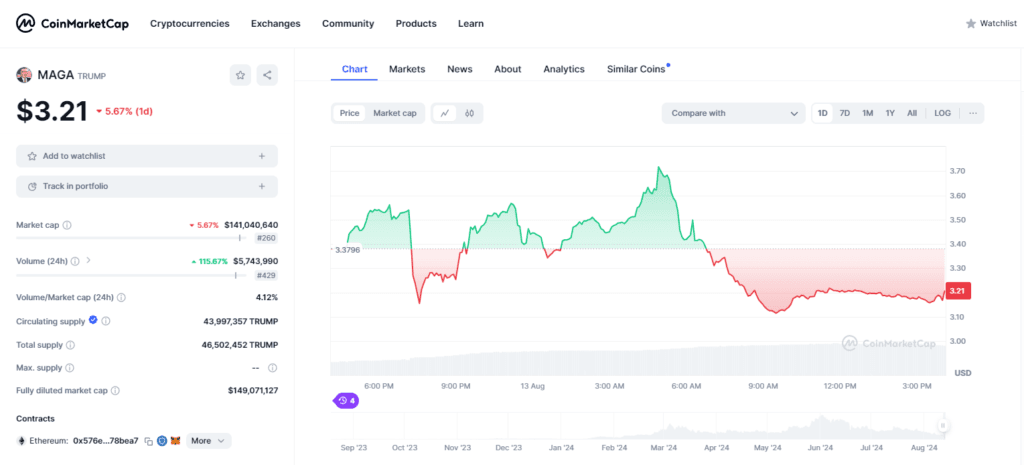Expand the More contracts dropdown
Image resolution: width=1024 pixels, height=465 pixels.
209,441
